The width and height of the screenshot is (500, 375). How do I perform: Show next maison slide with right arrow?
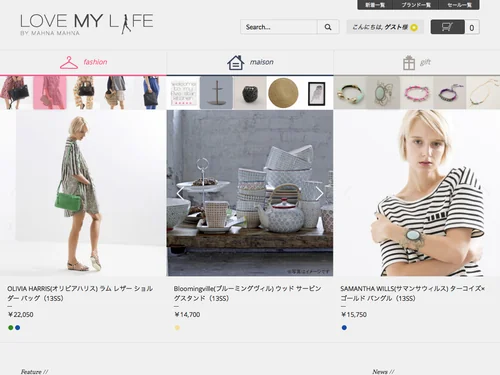pos(319,193)
